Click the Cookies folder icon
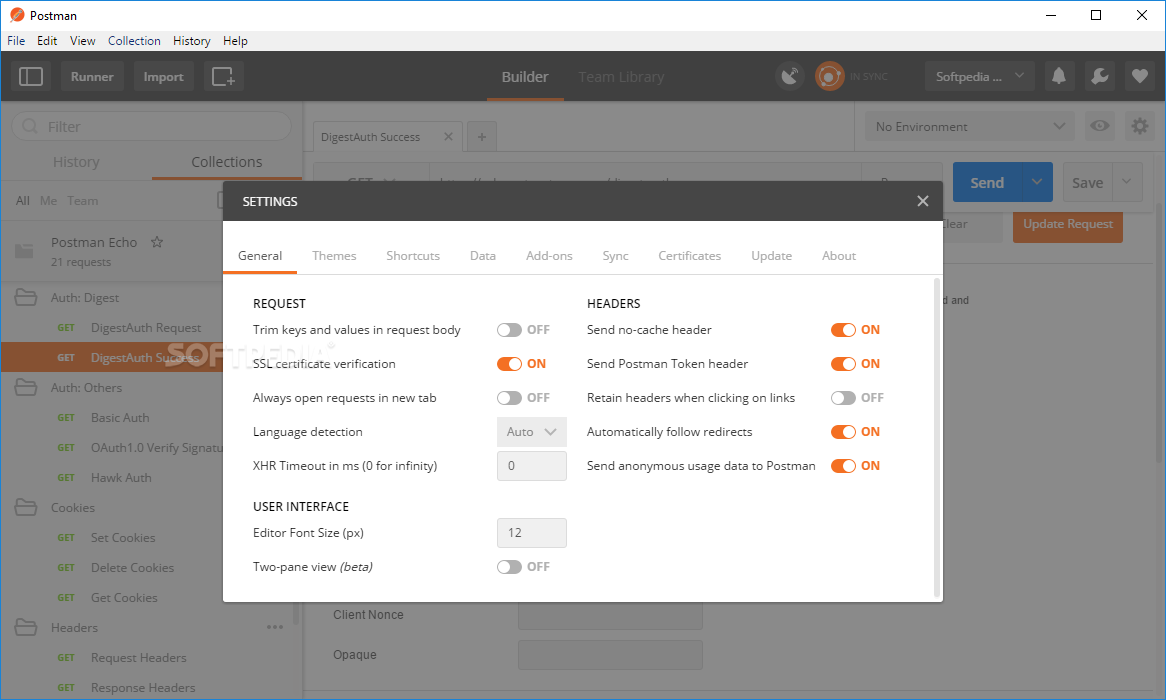Viewport: 1166px width, 700px height. pyautogui.click(x=26, y=507)
